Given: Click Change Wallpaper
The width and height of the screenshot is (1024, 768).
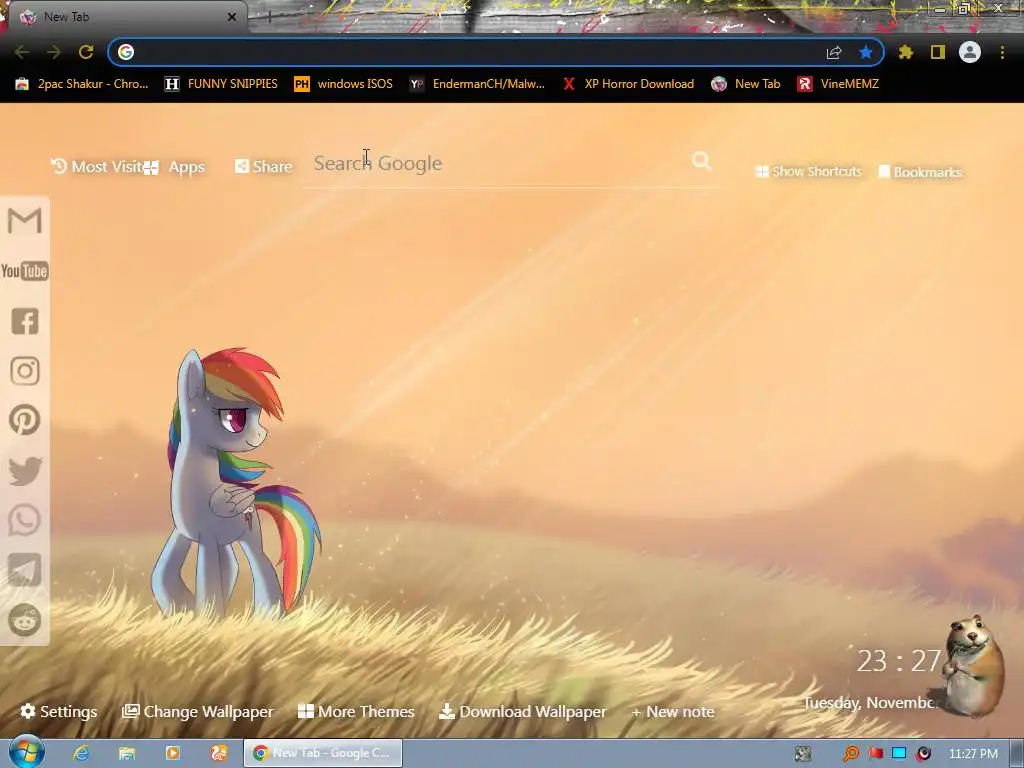Looking at the screenshot, I should pyautogui.click(x=198, y=711).
